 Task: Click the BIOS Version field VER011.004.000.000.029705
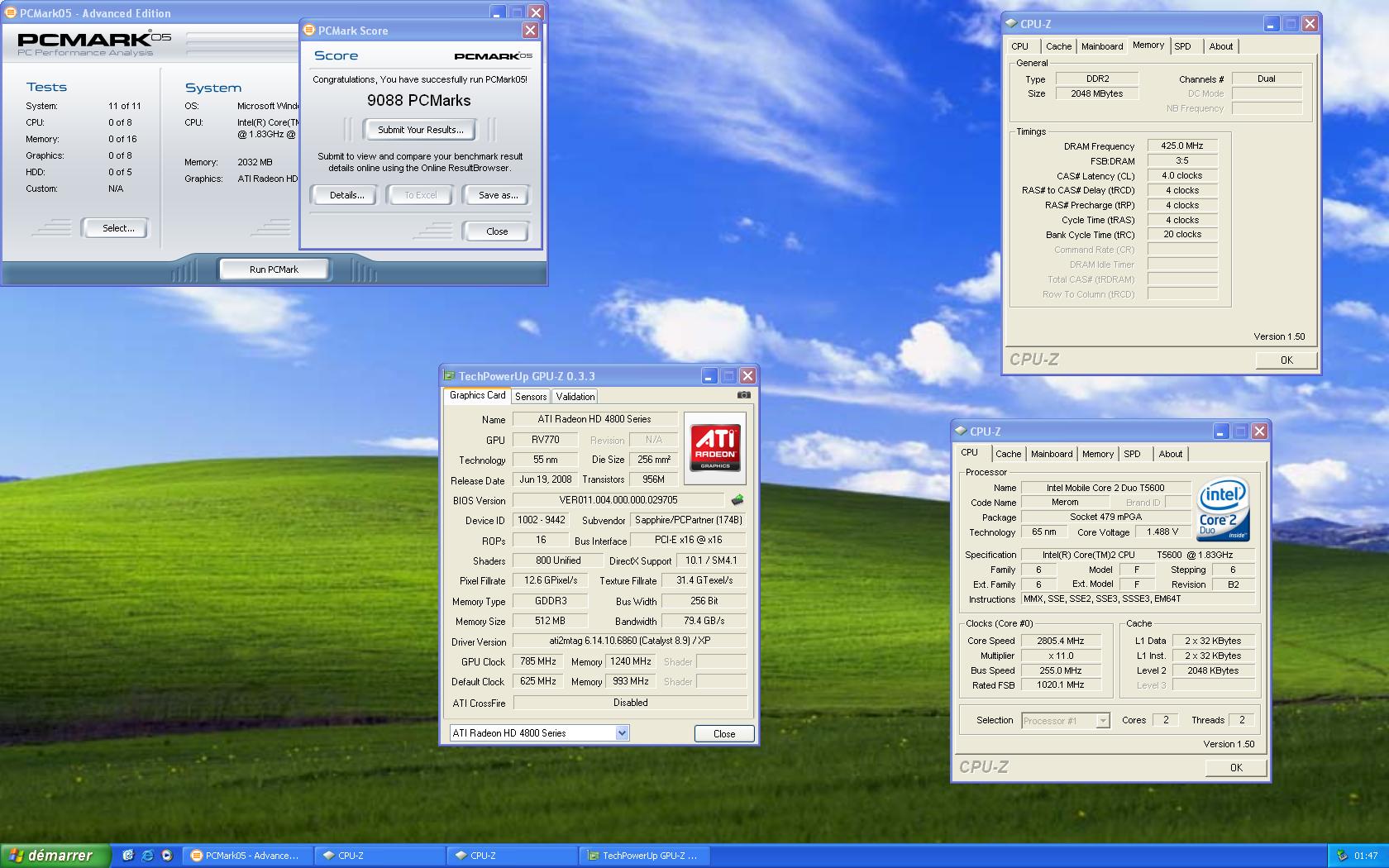618,500
